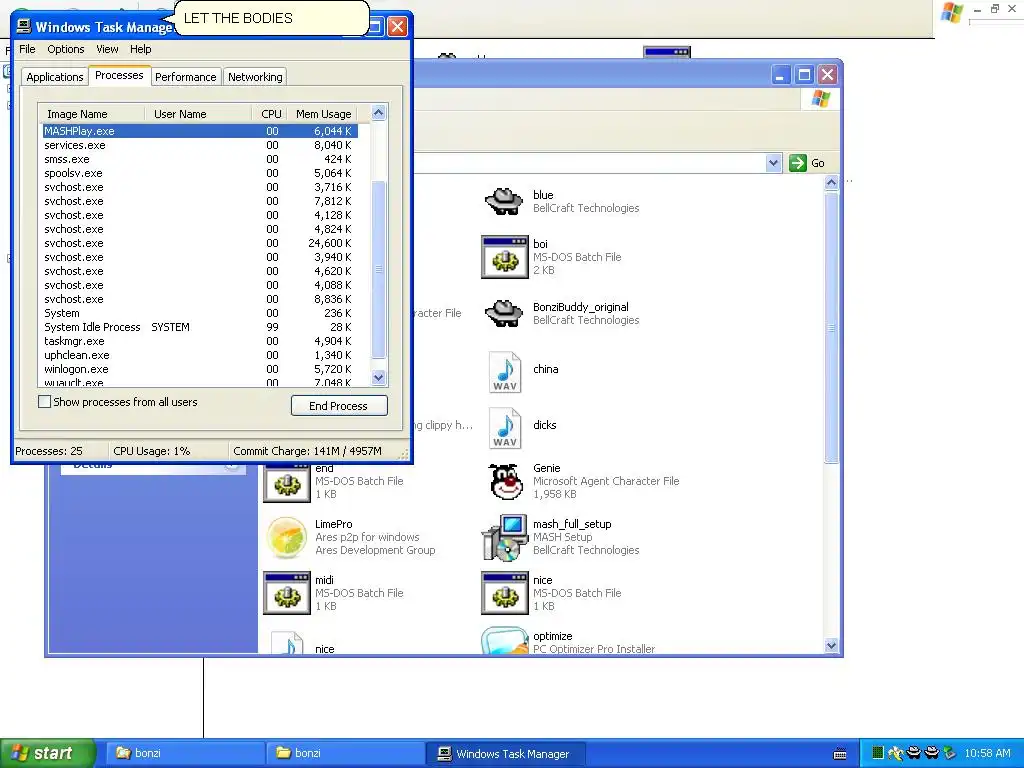The image size is (1024, 768).
Task: Select the uphclean.exe process row
Action: coord(200,355)
